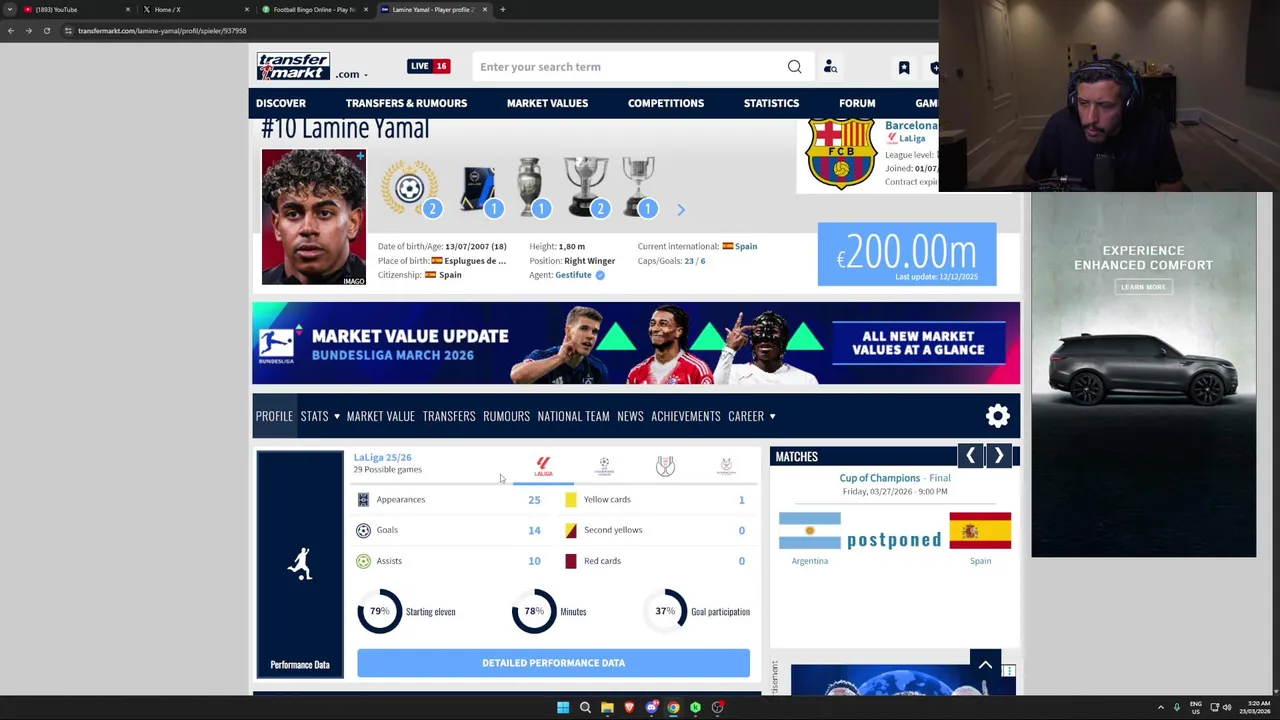Open FORUM menu

tap(857, 103)
